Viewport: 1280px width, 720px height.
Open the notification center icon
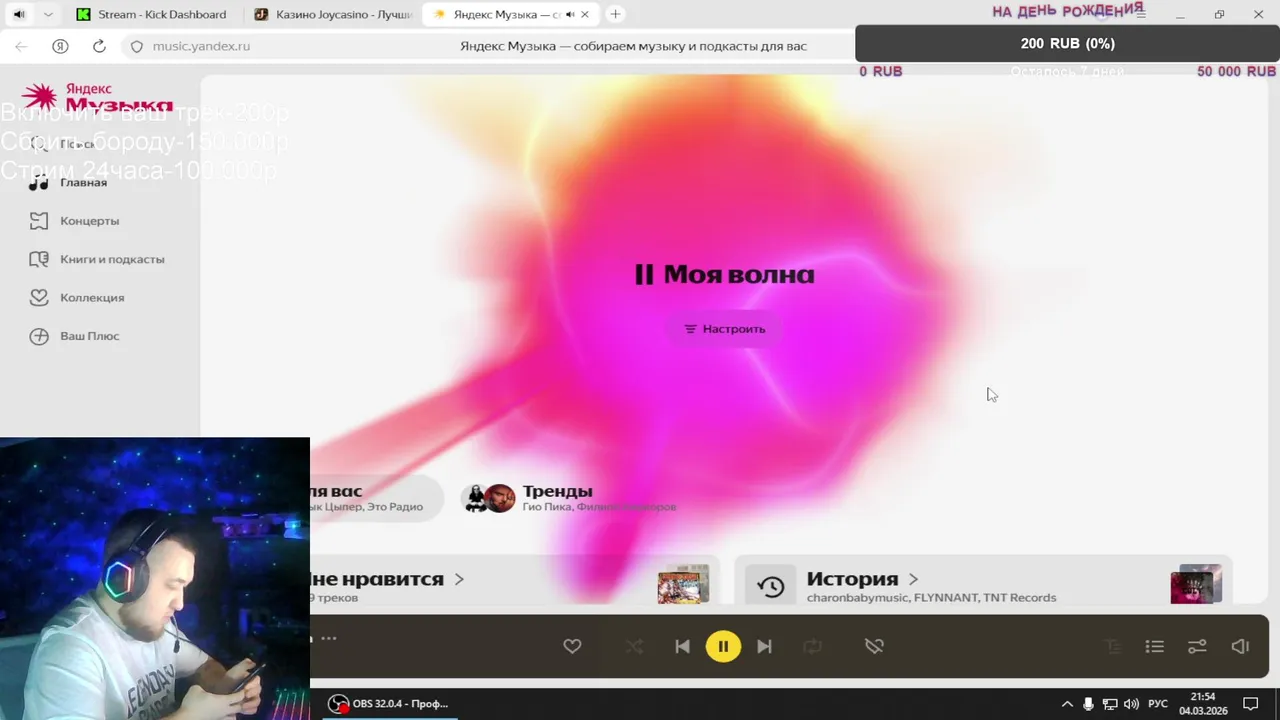click(x=1250, y=704)
